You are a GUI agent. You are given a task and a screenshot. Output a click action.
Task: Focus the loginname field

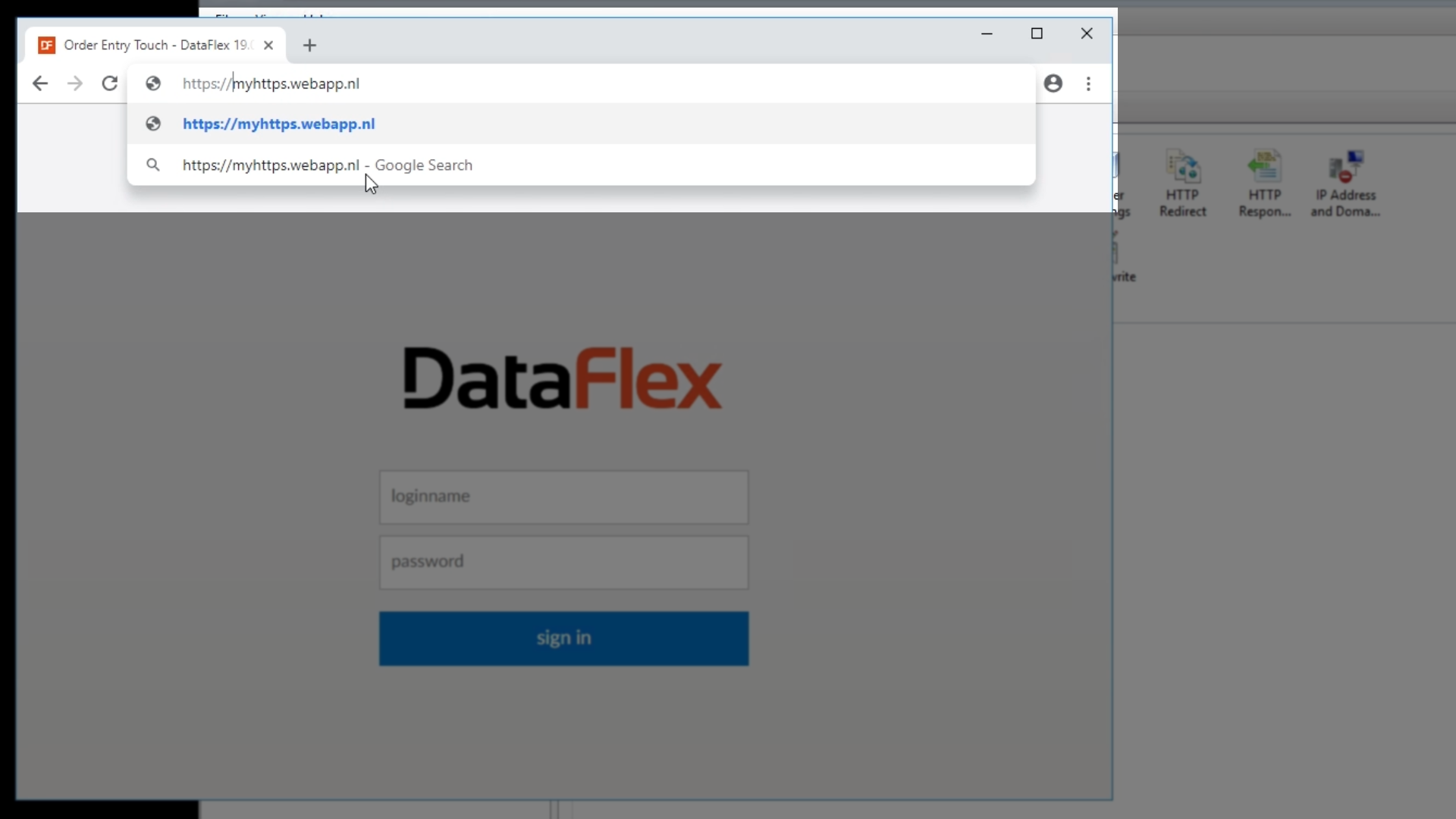[563, 497]
